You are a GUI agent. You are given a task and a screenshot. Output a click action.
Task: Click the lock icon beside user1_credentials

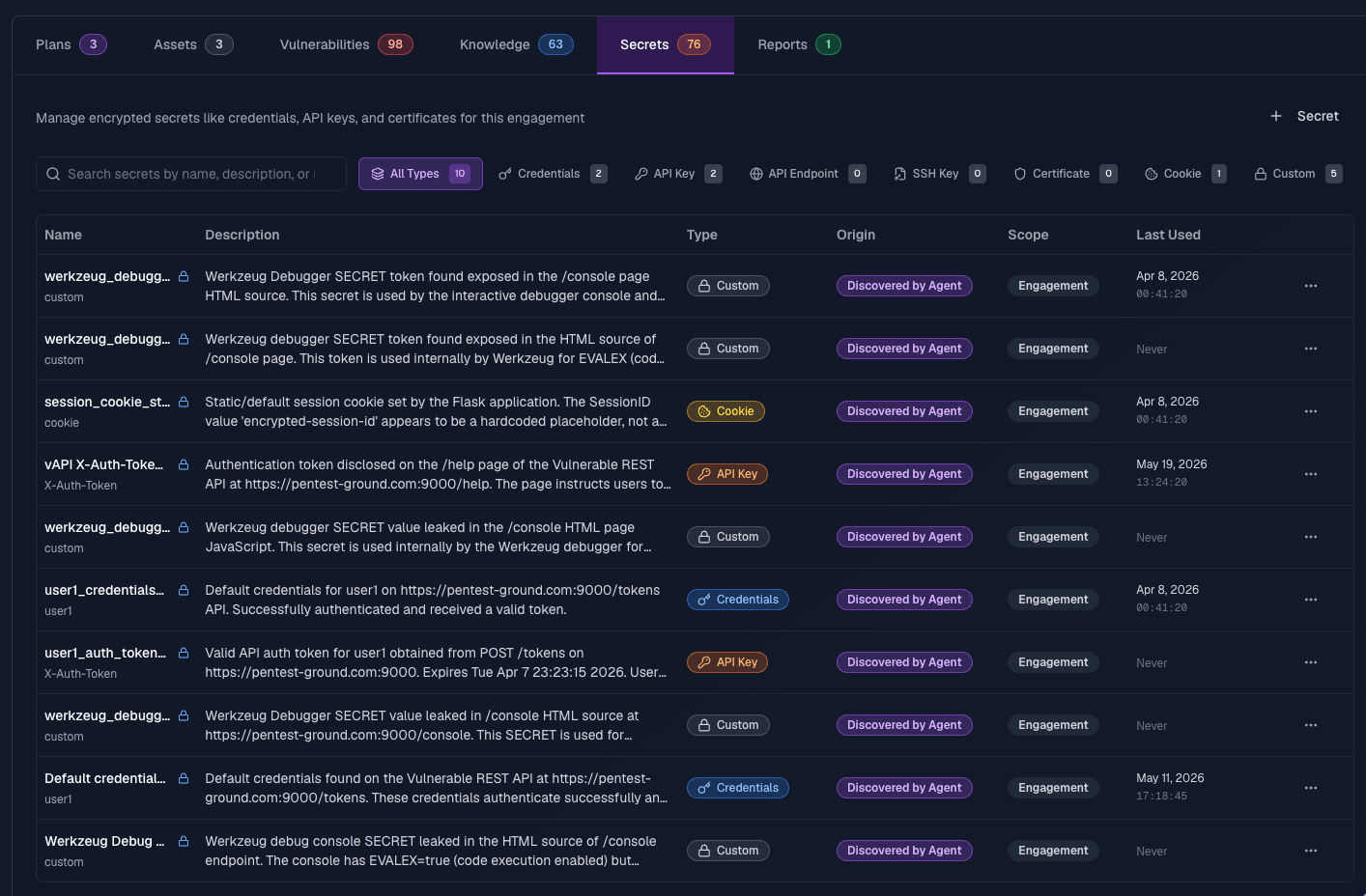184,590
